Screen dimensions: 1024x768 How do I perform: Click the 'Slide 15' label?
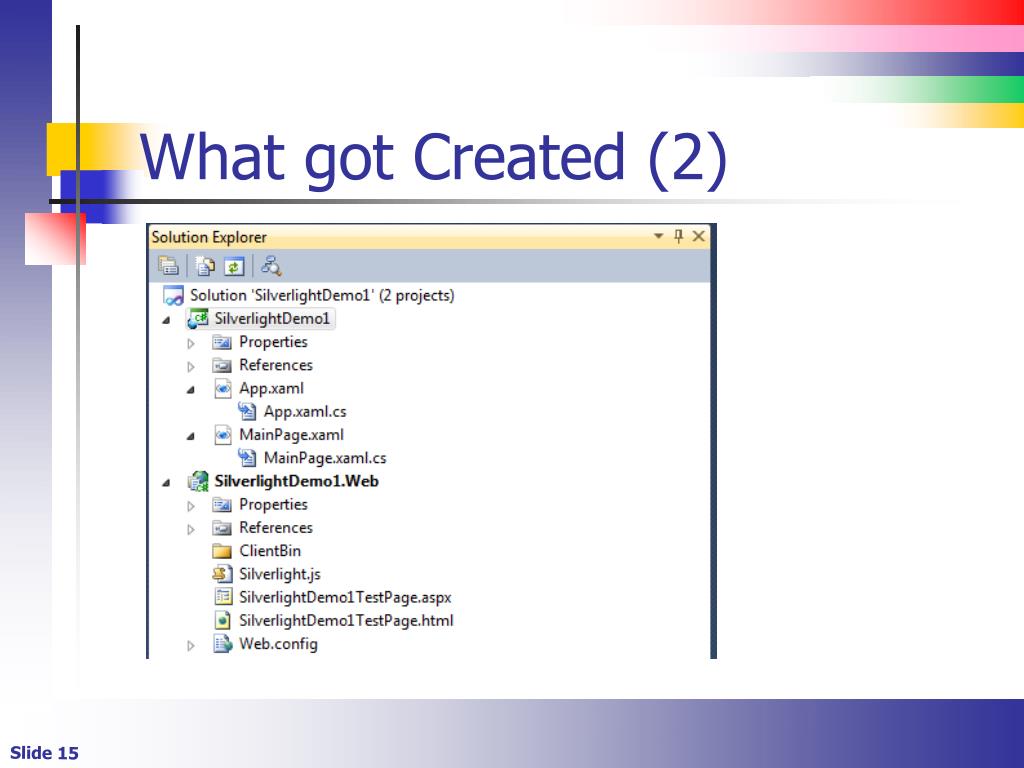[44, 753]
